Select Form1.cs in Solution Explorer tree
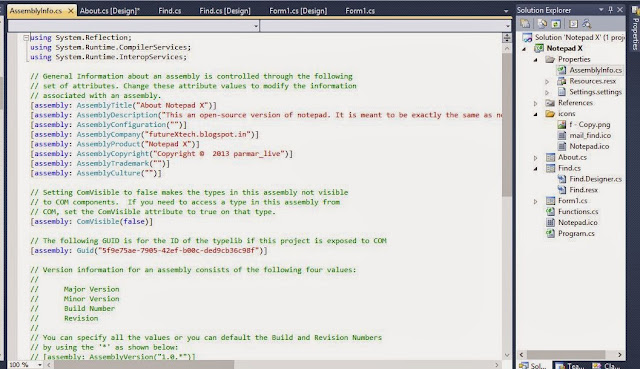 (x=573, y=201)
